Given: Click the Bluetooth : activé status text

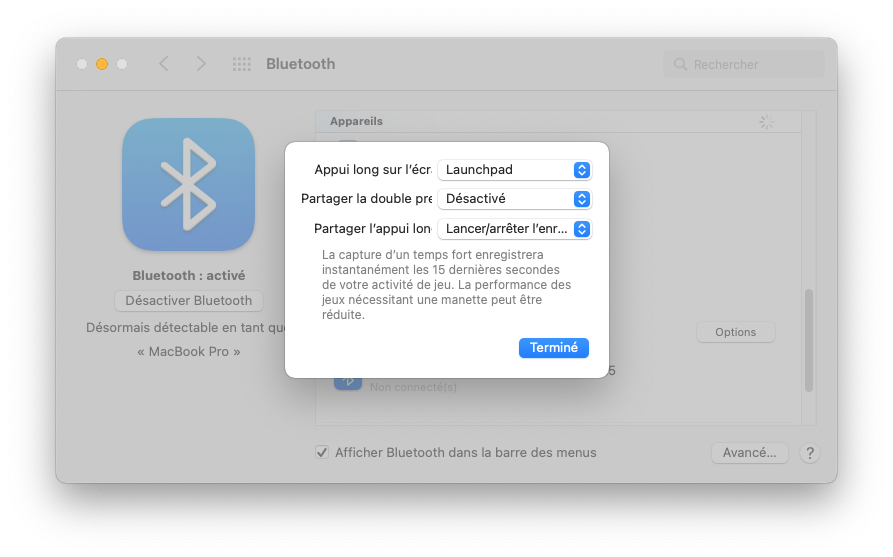Looking at the screenshot, I should pyautogui.click(x=189, y=276).
